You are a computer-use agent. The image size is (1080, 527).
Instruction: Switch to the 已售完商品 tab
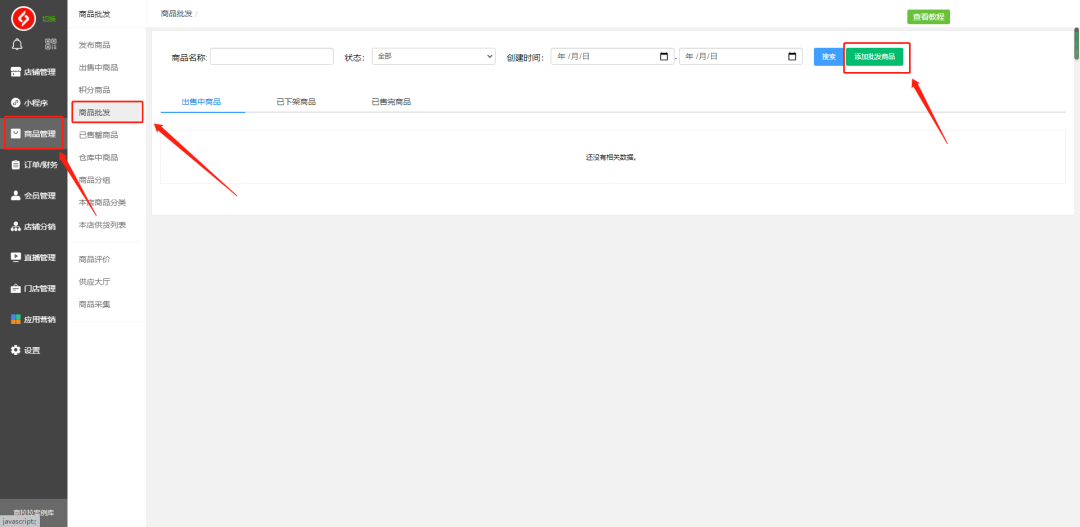click(x=391, y=102)
